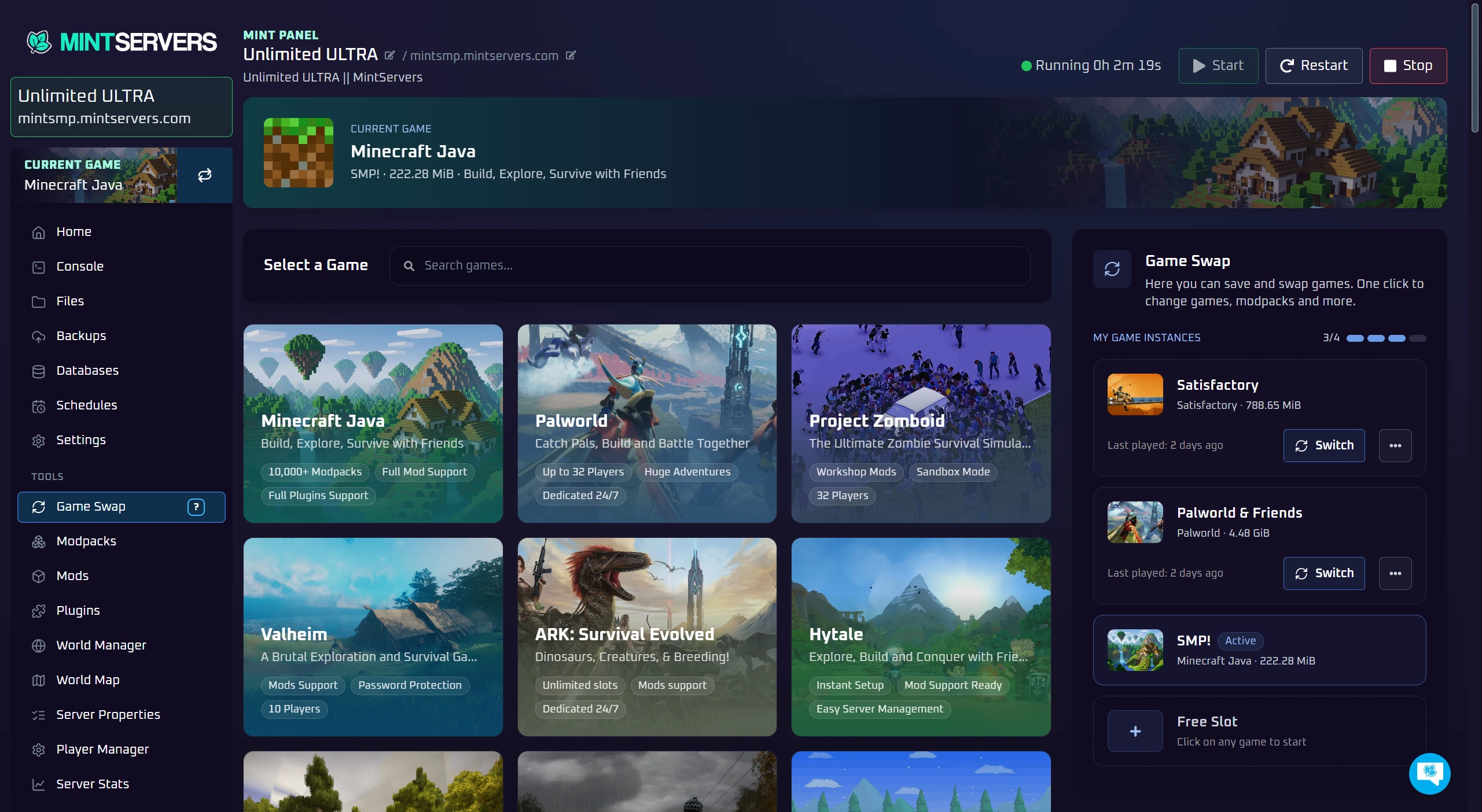Open the support chat bubble
This screenshot has width=1482, height=812.
pos(1429,773)
